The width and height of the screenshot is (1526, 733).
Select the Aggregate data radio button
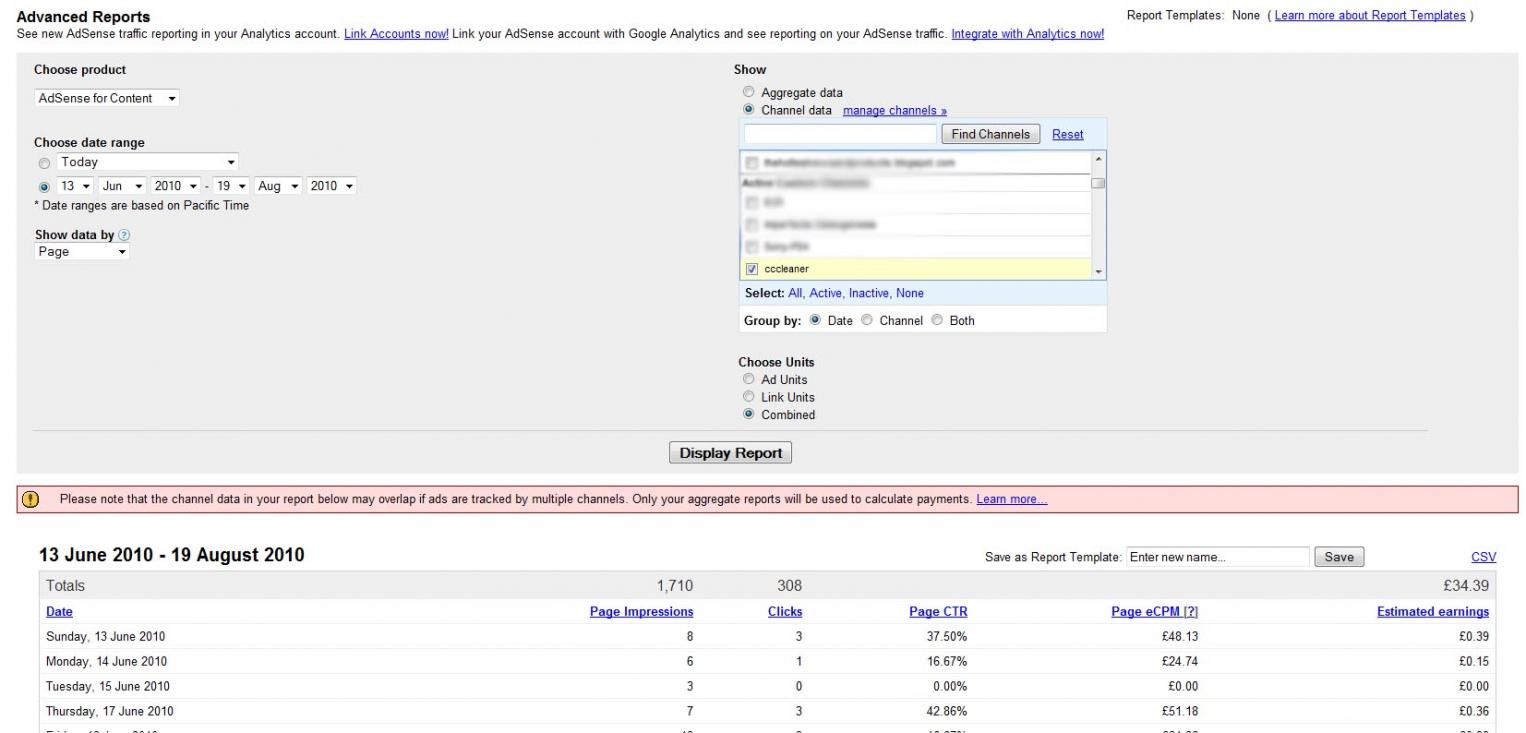[x=749, y=92]
